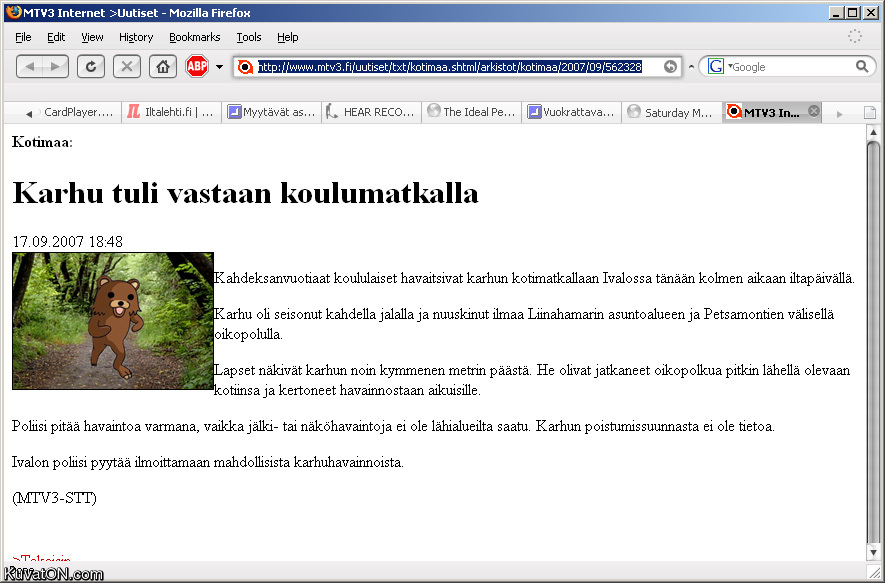This screenshot has height=583, width=885.
Task: Switch to The Ideal Pe... tab
Action: pos(472,112)
